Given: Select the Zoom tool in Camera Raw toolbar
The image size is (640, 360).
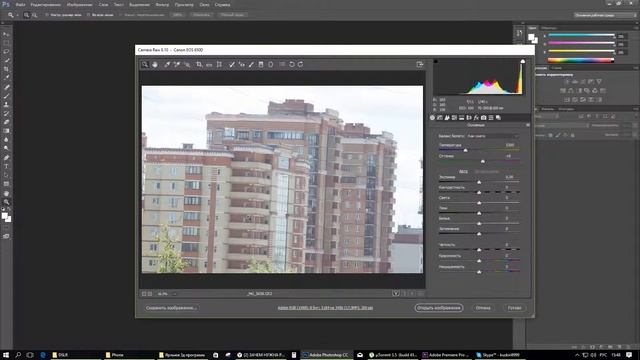Looking at the screenshot, I should point(145,64).
